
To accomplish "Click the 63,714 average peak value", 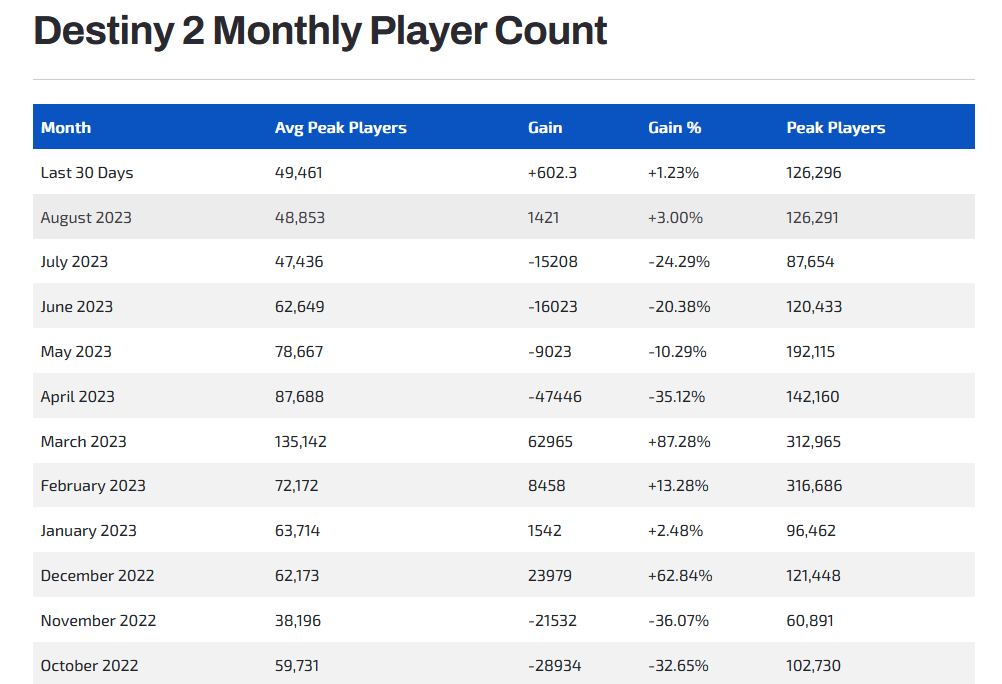I will click(x=297, y=531).
